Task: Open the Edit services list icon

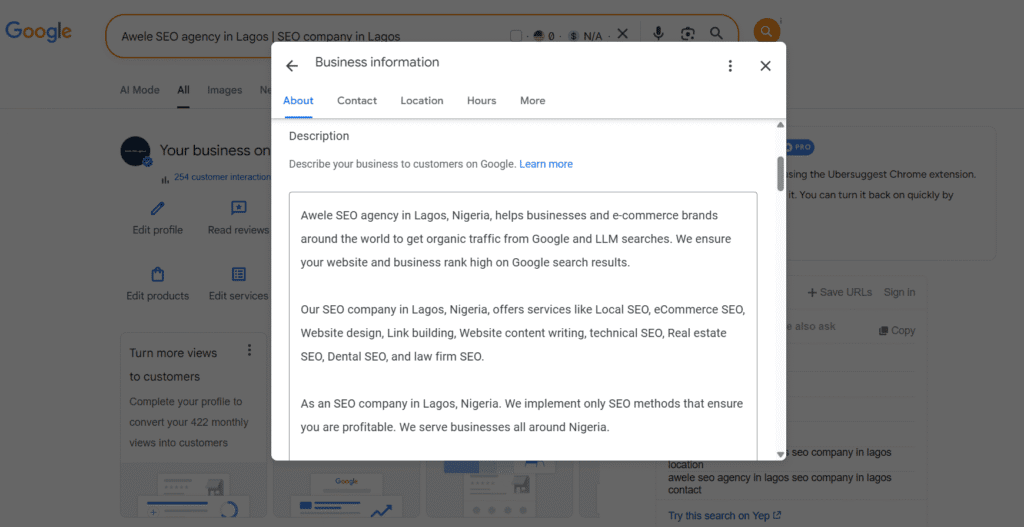Action: pos(238,274)
